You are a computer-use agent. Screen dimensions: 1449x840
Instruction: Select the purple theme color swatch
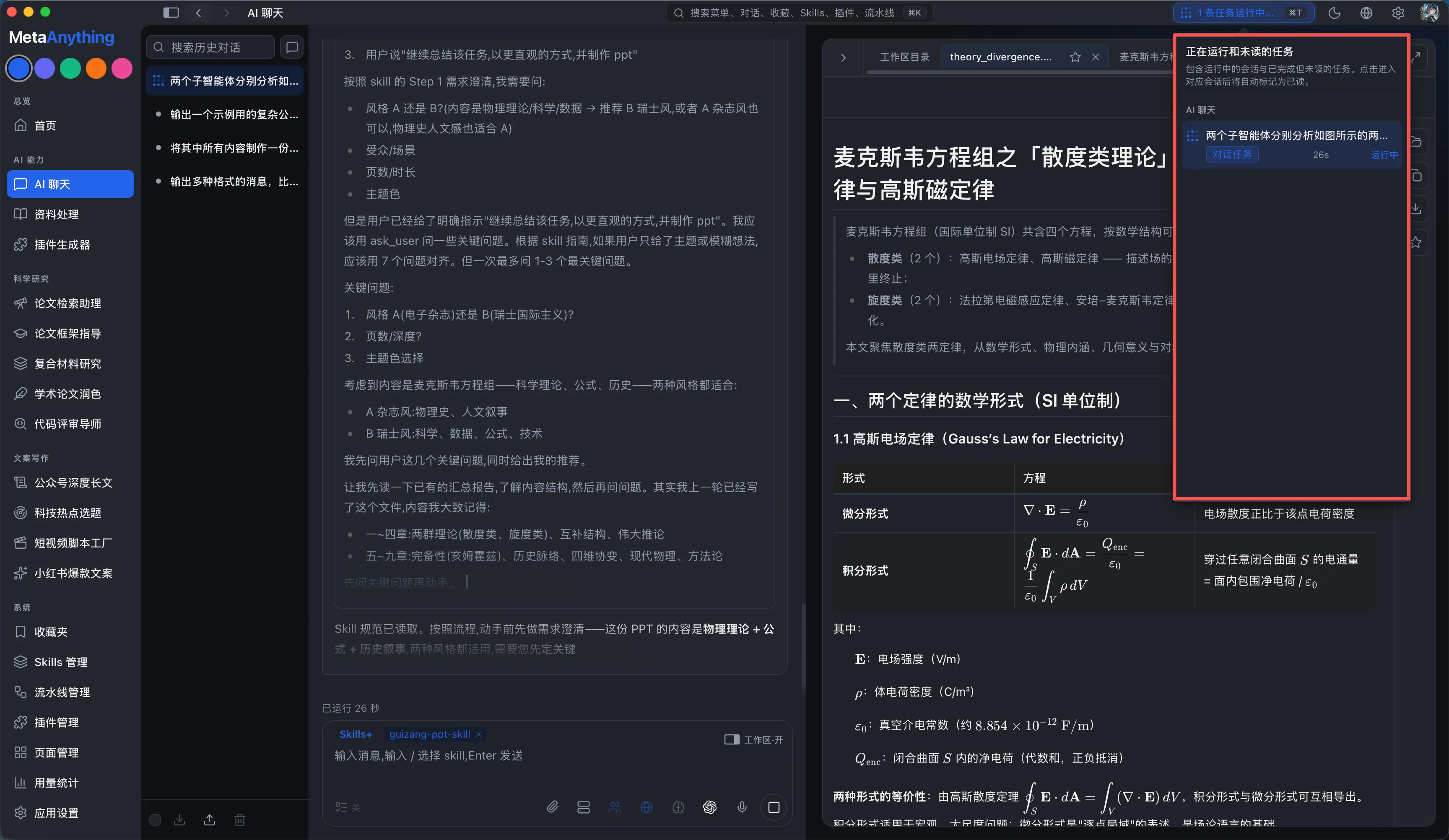coord(44,68)
